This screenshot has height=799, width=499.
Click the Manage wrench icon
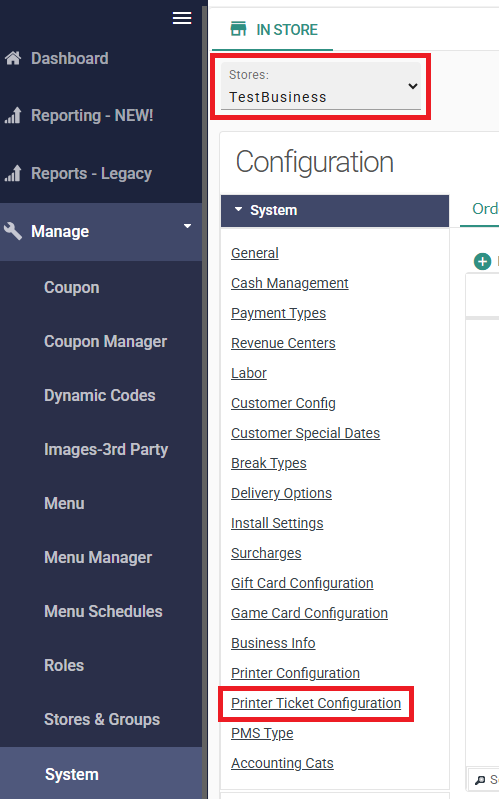(13, 231)
